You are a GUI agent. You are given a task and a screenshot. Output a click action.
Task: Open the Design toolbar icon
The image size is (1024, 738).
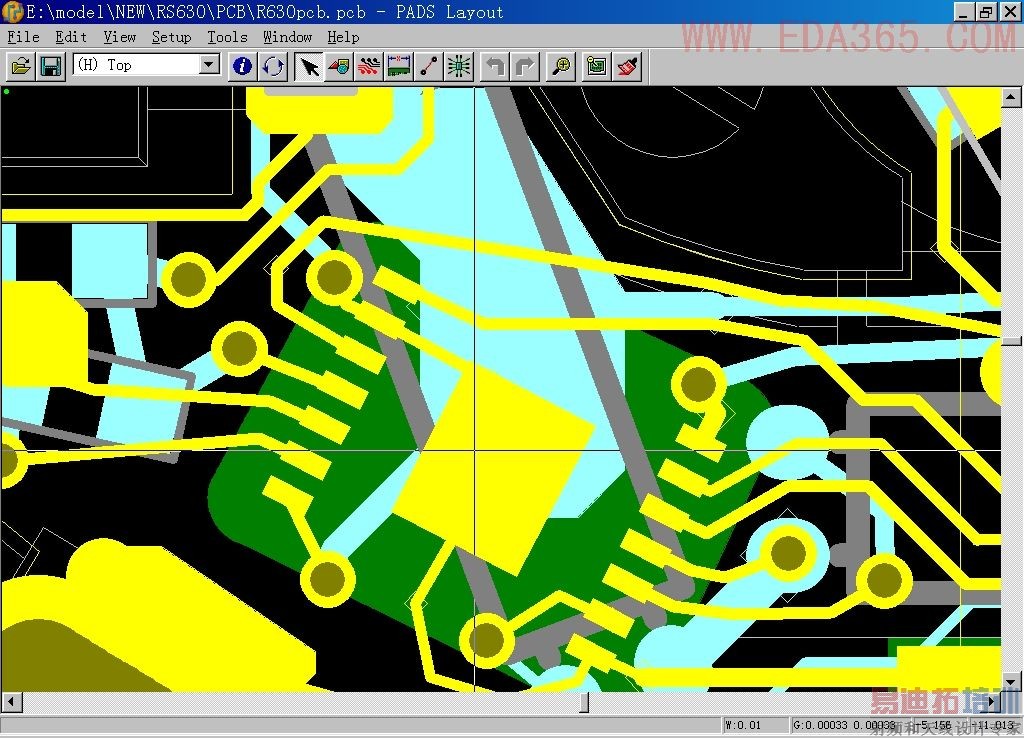[x=339, y=66]
